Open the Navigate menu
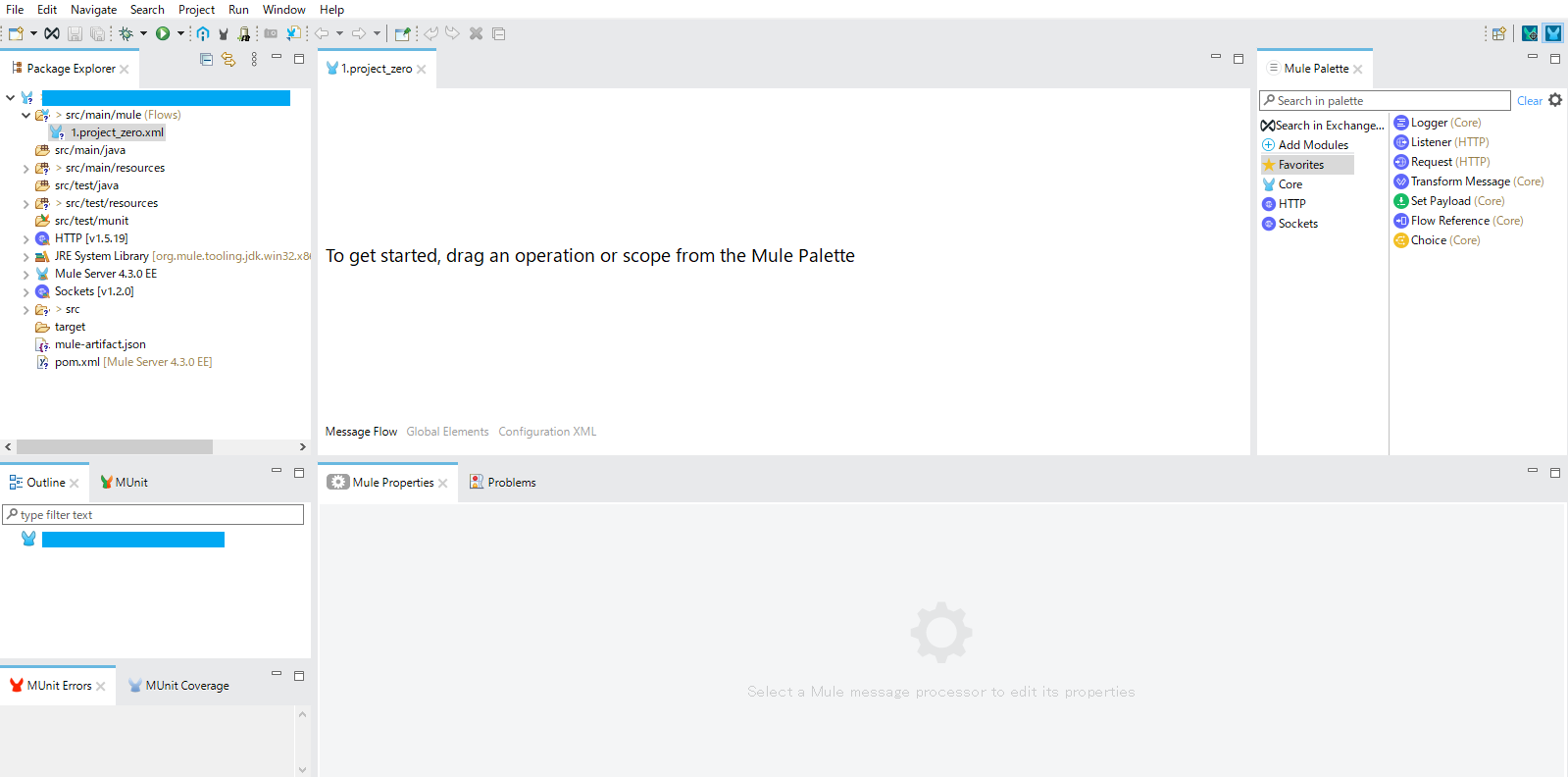1568x777 pixels. pos(93,10)
